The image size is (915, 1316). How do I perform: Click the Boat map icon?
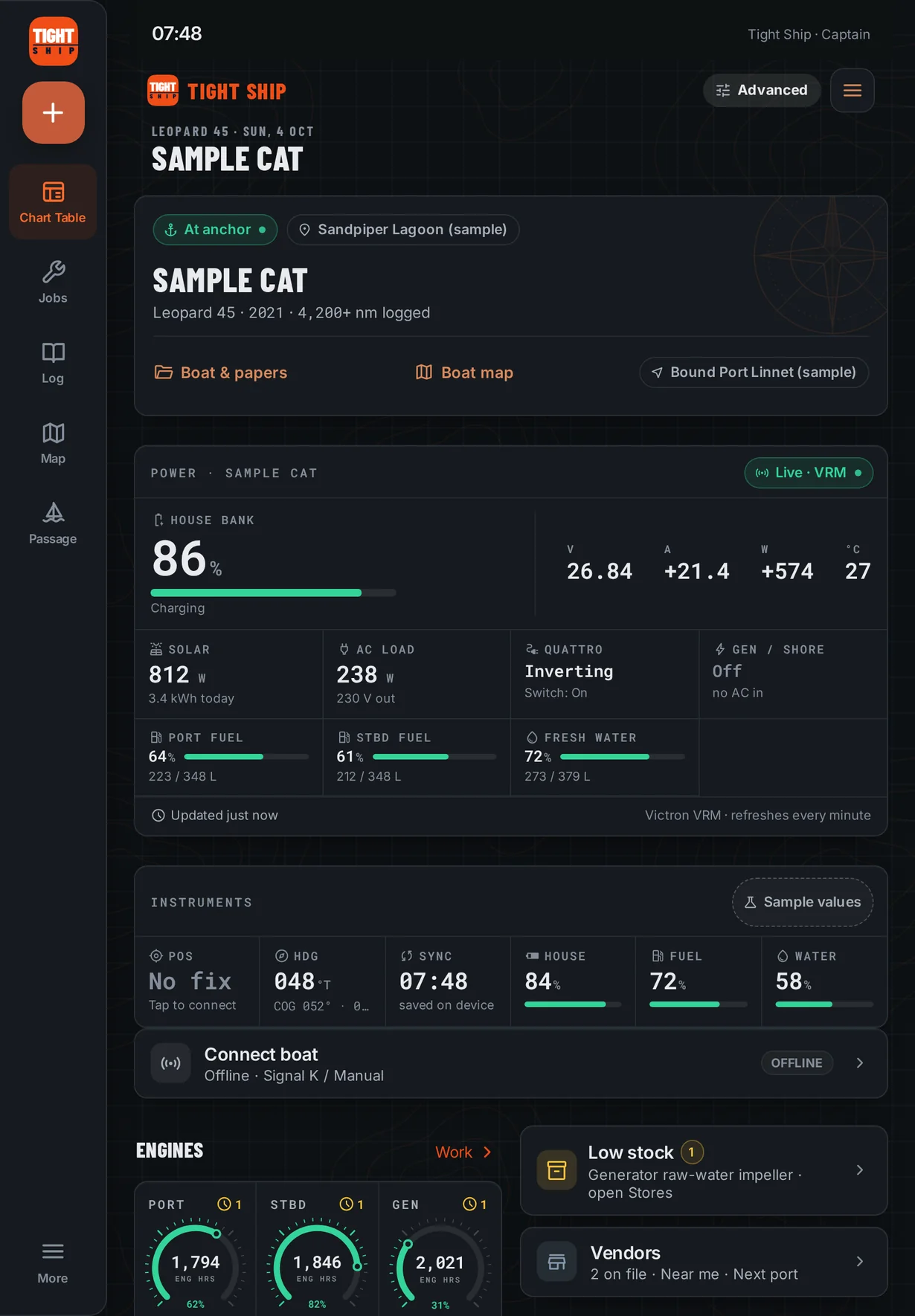424,372
